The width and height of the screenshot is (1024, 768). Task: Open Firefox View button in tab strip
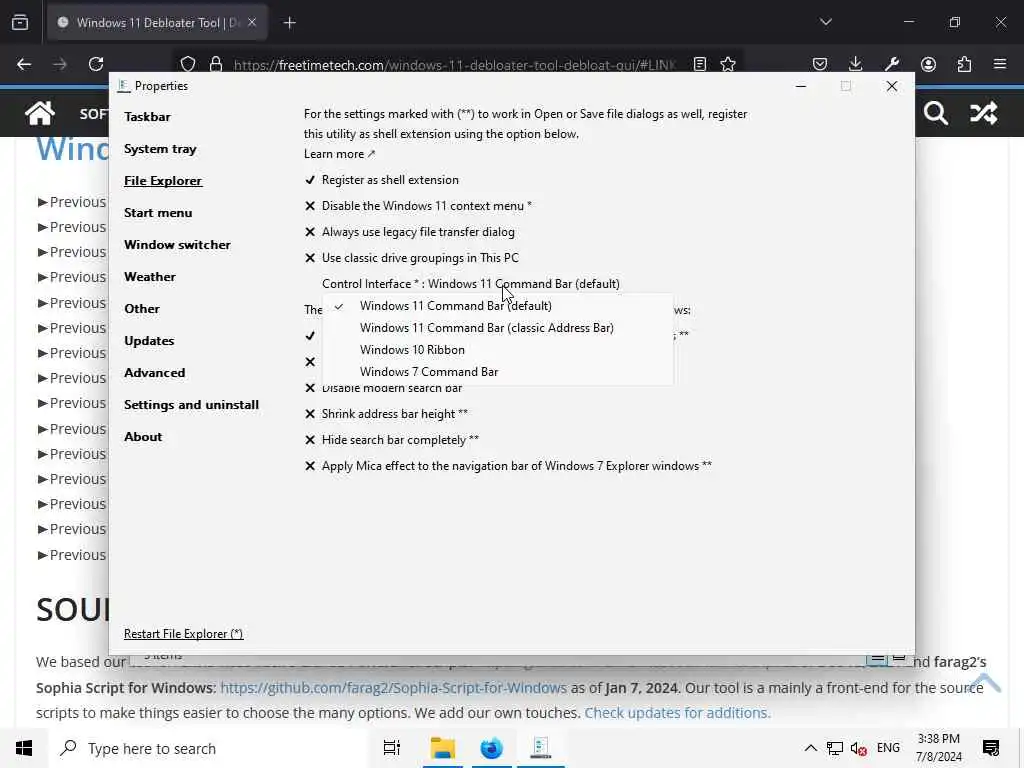(20, 22)
